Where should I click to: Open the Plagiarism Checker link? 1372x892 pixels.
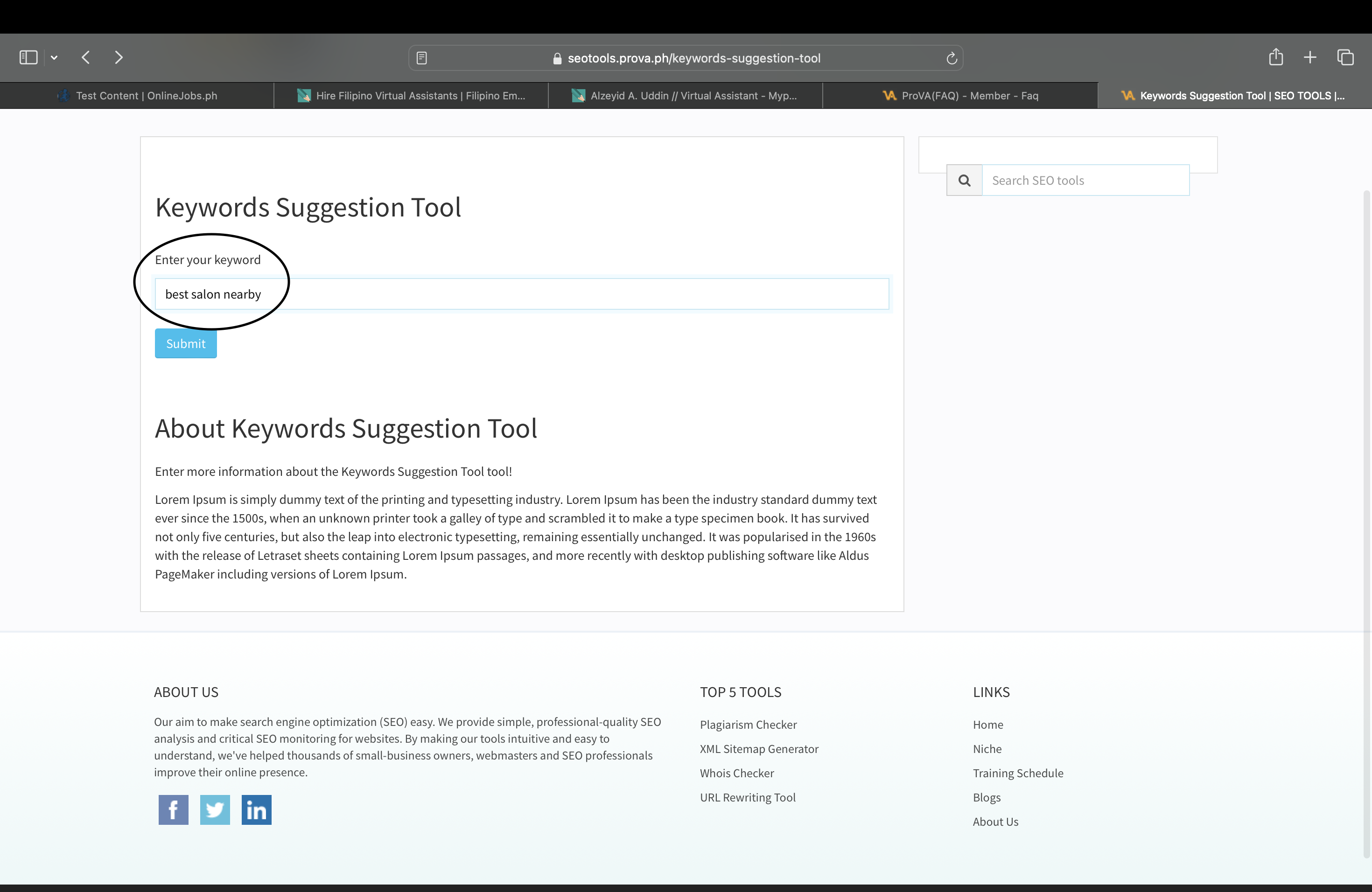coord(748,725)
